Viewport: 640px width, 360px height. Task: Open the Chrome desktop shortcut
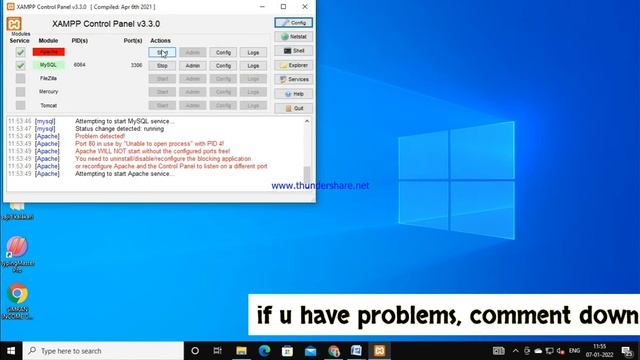click(17, 301)
